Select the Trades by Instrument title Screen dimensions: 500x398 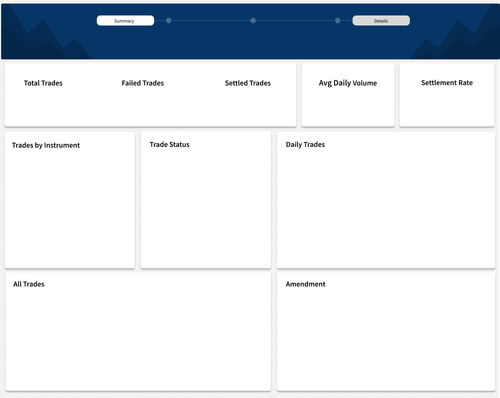(x=46, y=145)
